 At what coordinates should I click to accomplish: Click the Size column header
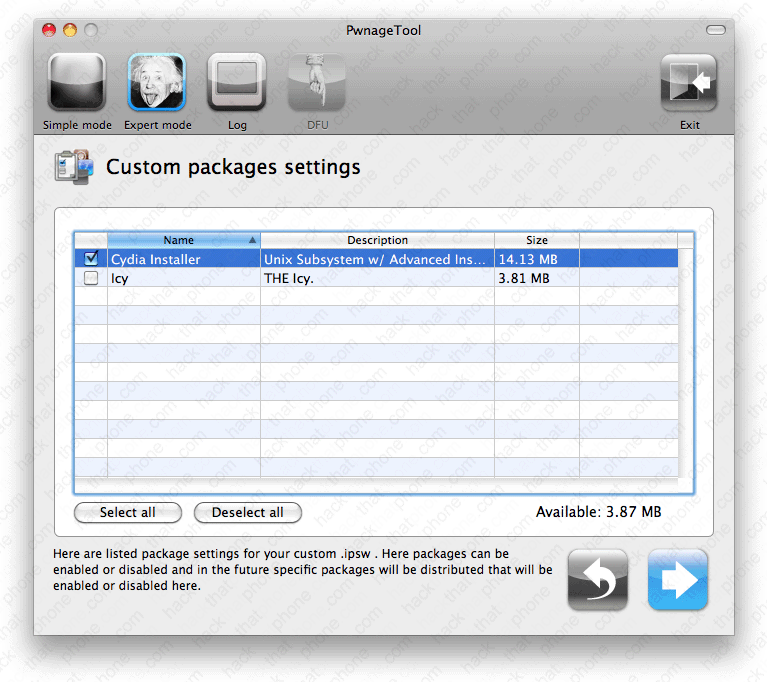pyautogui.click(x=537, y=240)
